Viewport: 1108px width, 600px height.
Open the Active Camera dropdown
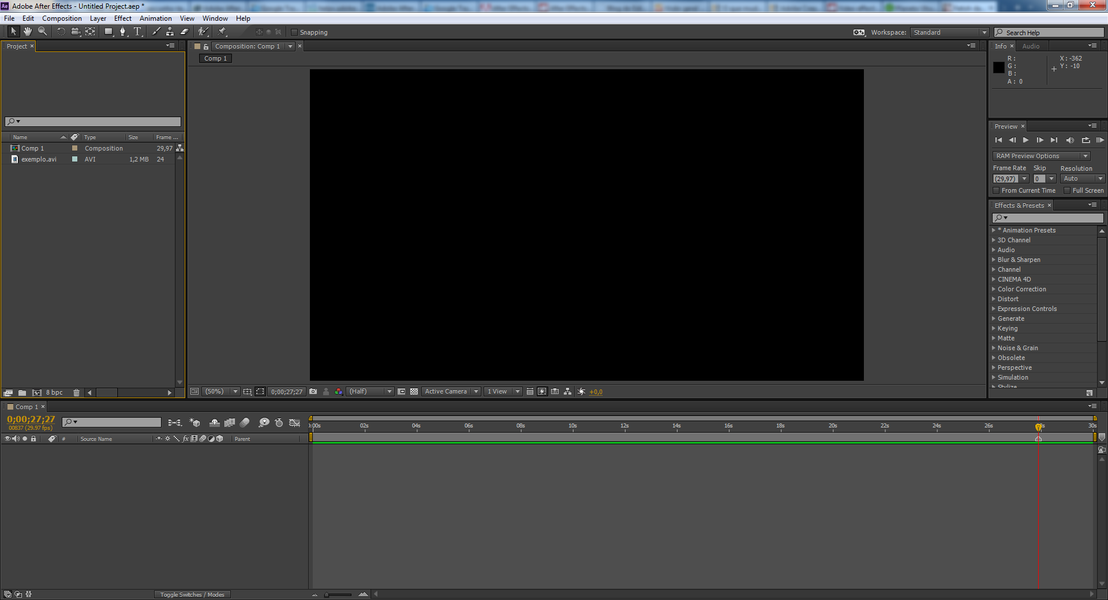[x=451, y=392]
